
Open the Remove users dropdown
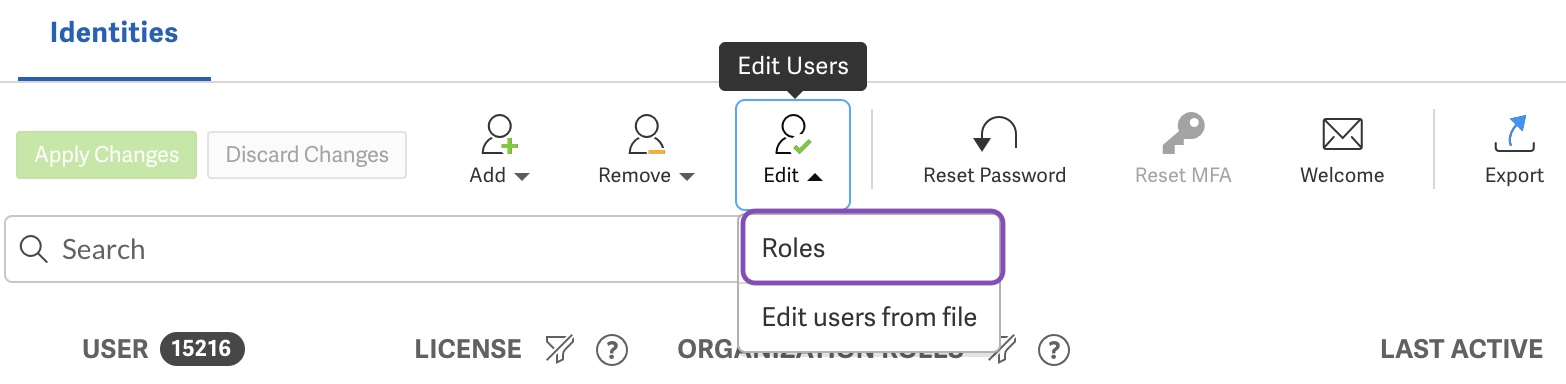(646, 150)
